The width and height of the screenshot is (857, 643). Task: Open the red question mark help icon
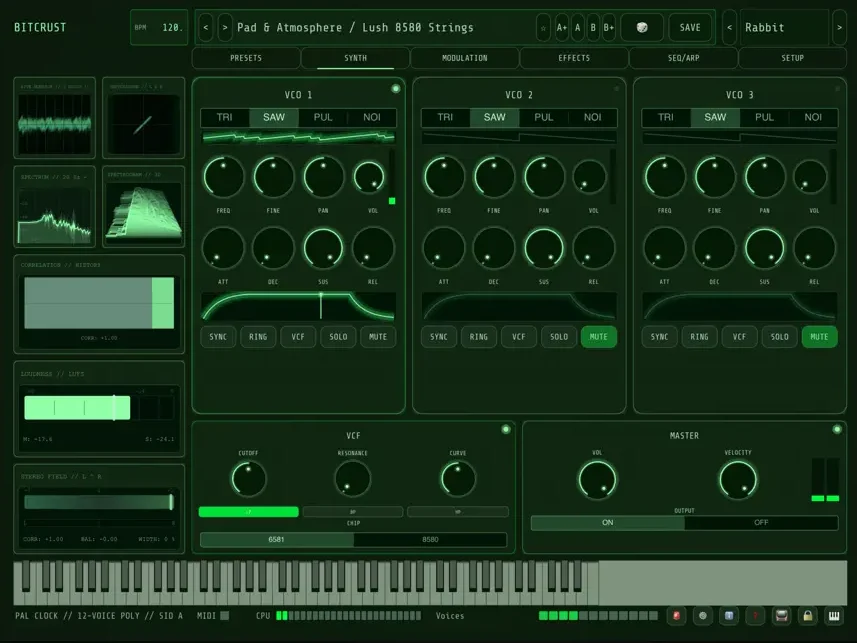755,616
